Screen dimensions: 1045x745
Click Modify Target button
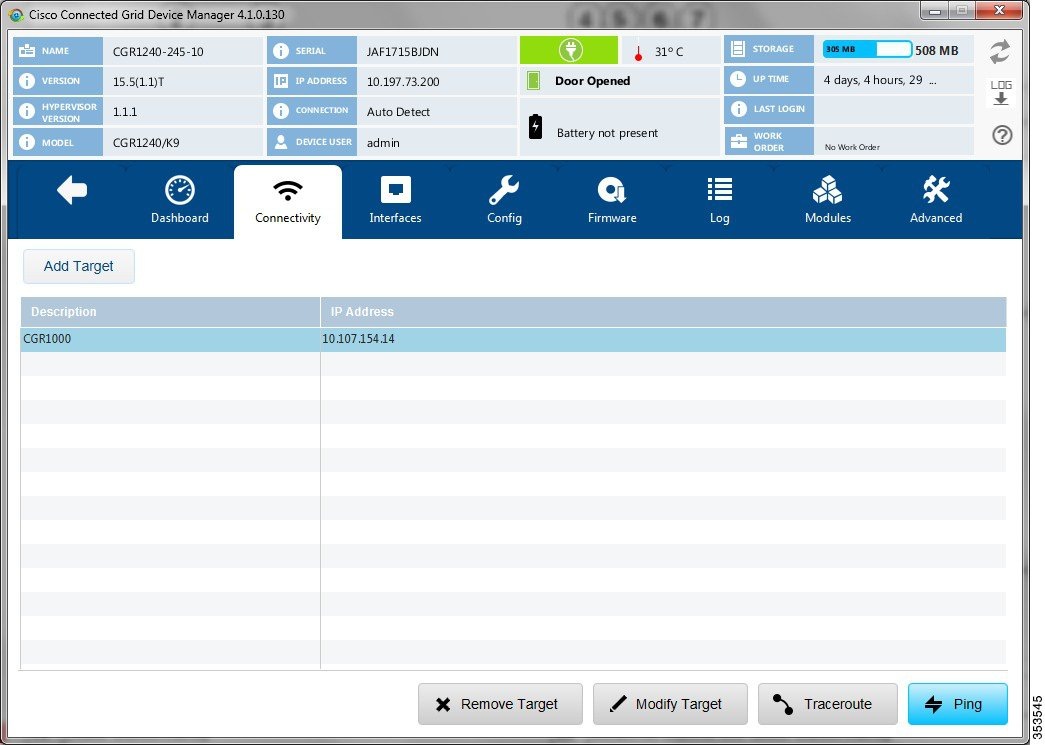pos(670,704)
